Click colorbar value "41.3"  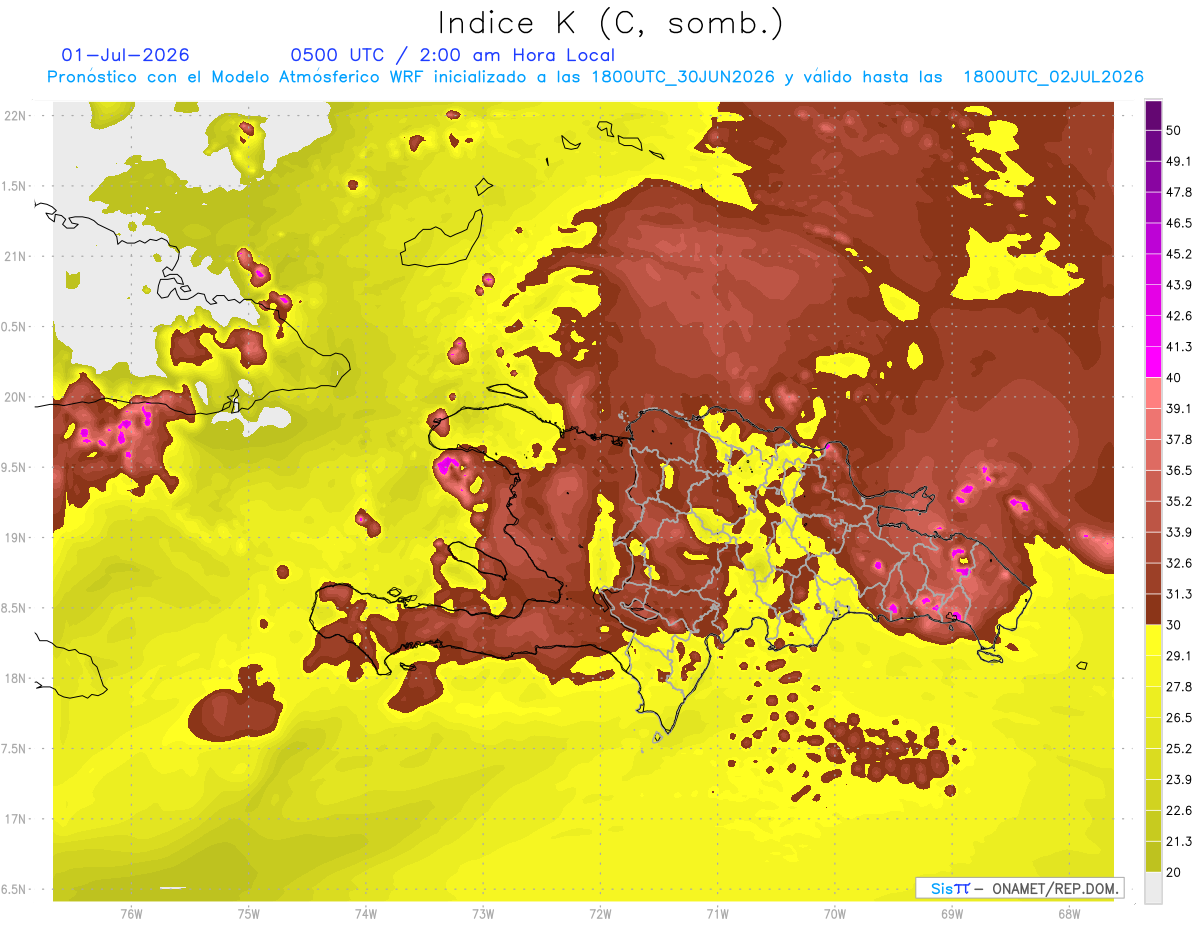point(1179,347)
